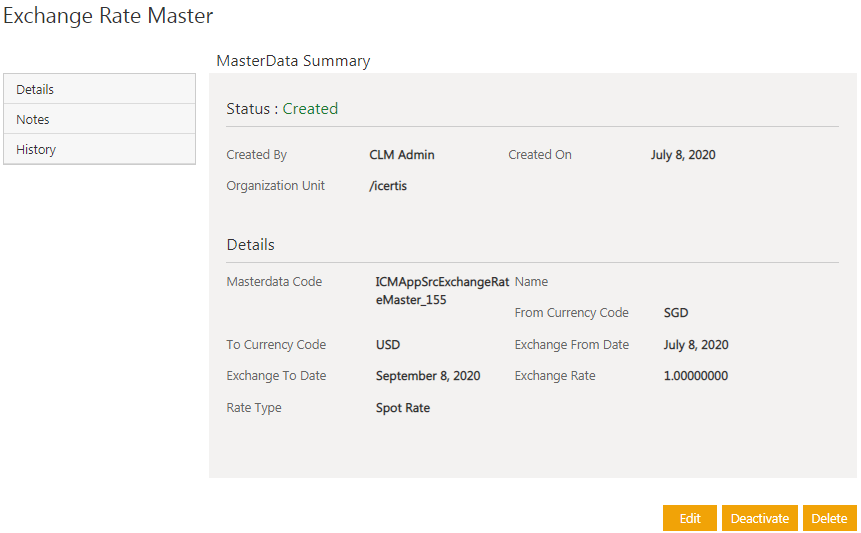Click the Exchange Rate Master page title
The image size is (861, 533).
tap(108, 16)
